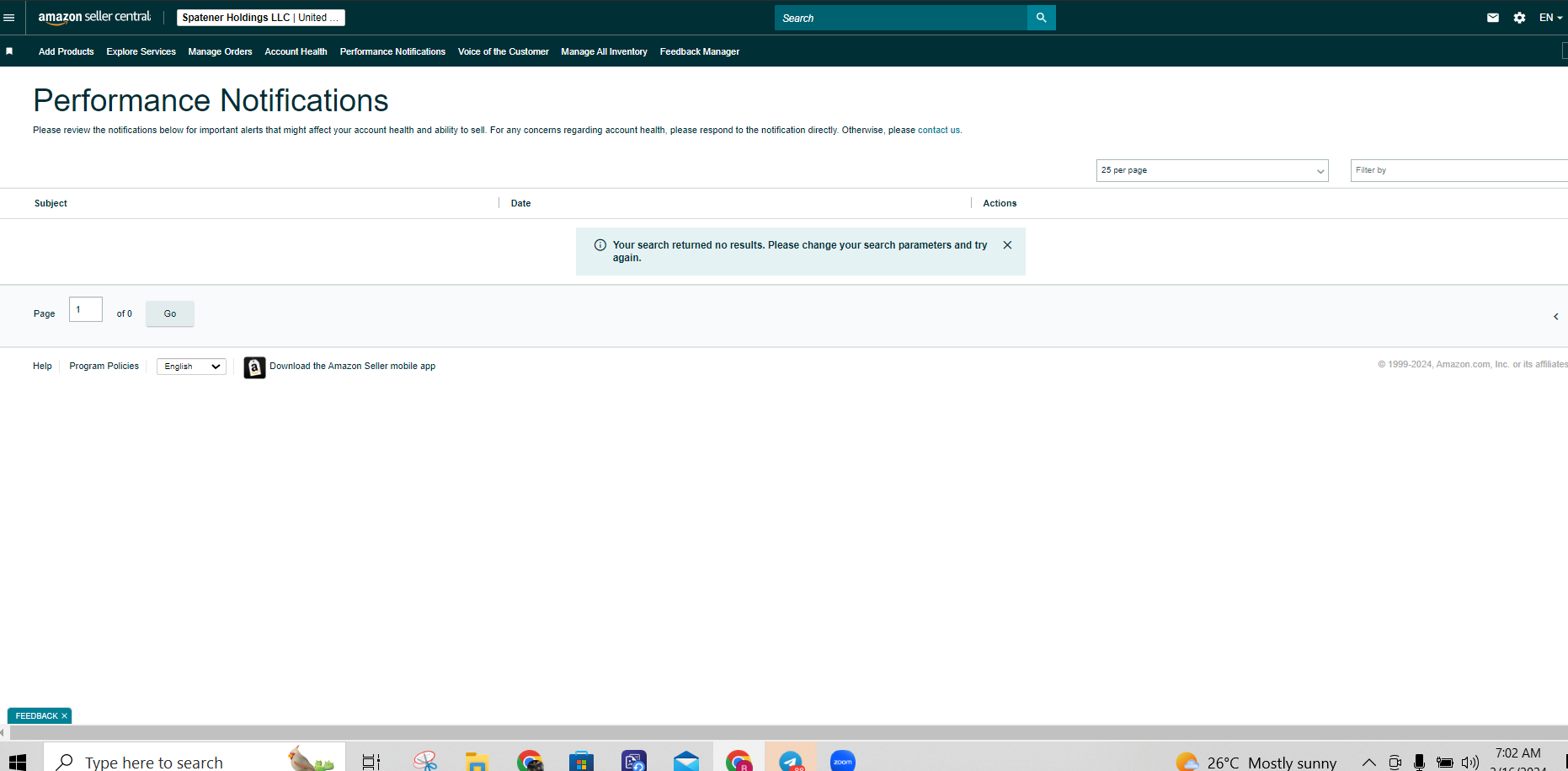Go to Add Products
The image size is (1568, 771).
click(x=67, y=51)
